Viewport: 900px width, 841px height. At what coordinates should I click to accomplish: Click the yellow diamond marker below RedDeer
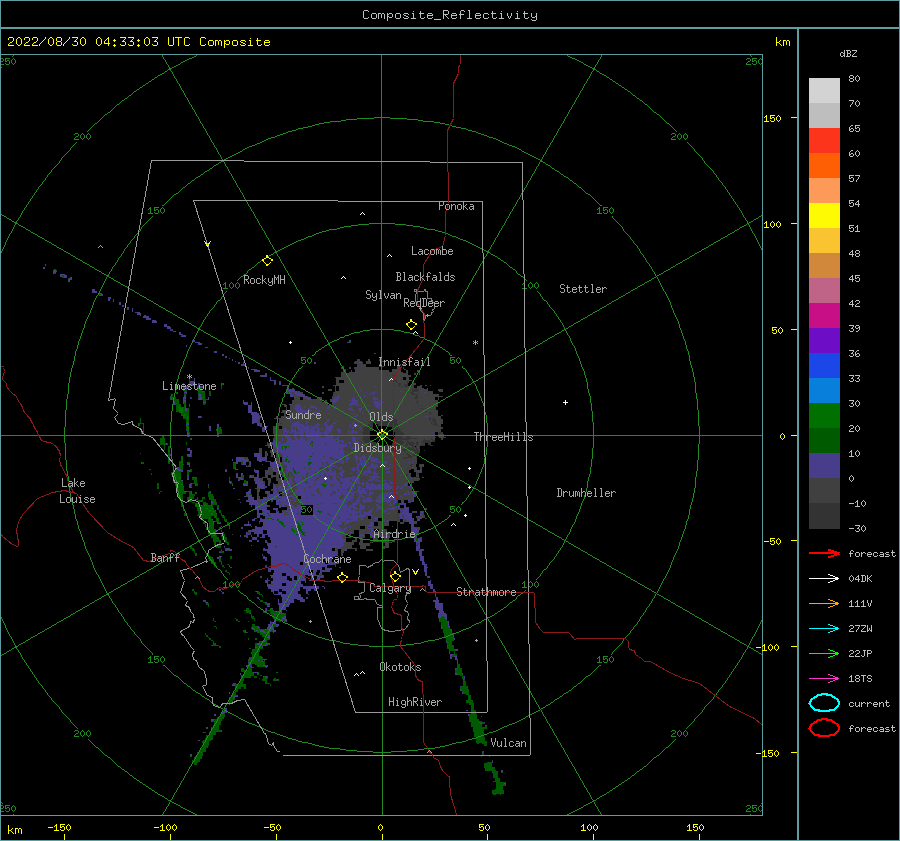[x=411, y=325]
